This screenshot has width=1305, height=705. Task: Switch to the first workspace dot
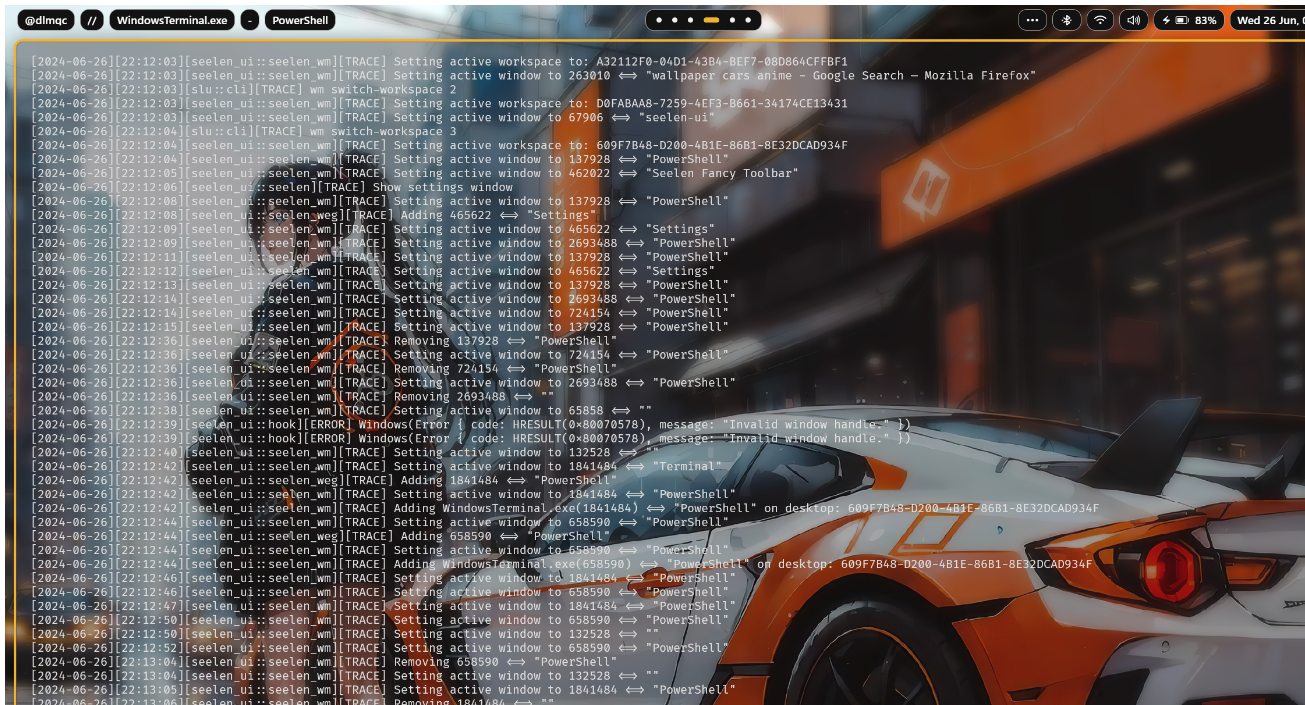pos(659,20)
